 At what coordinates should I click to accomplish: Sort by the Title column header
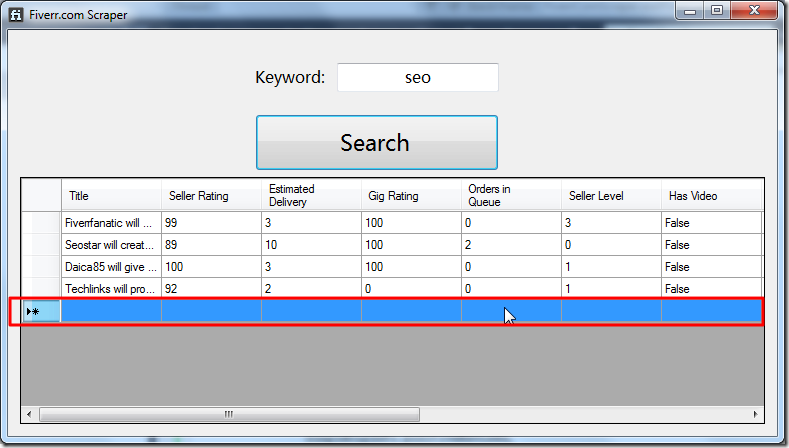[x=111, y=195]
